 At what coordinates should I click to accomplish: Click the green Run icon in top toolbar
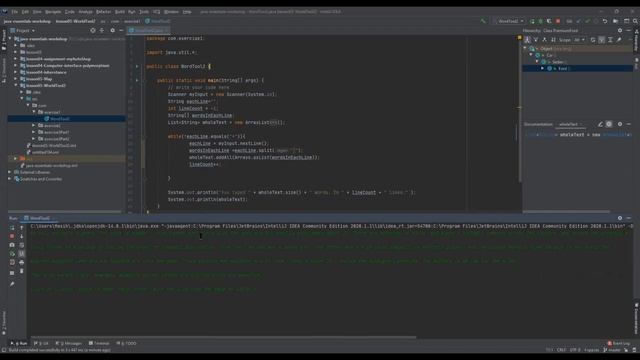pyautogui.click(x=532, y=21)
